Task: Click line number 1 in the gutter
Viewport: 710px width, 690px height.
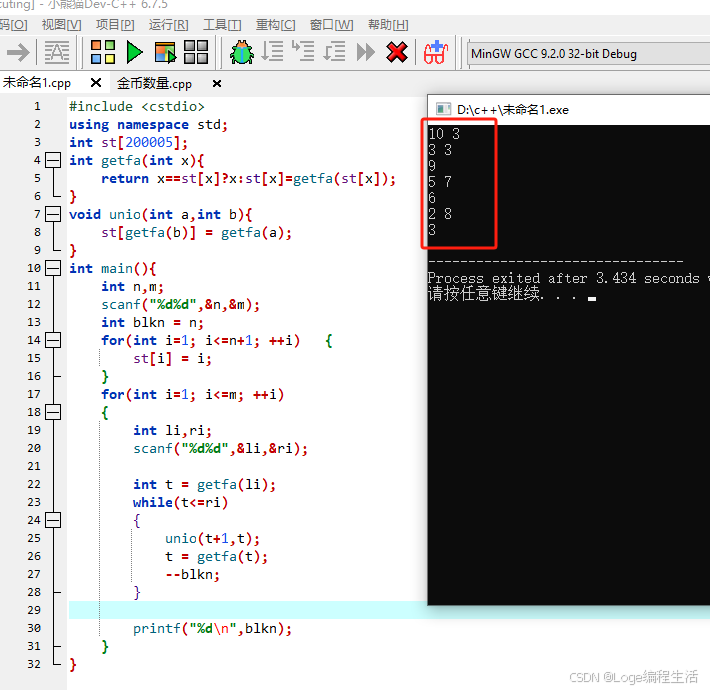Action: tap(37, 106)
